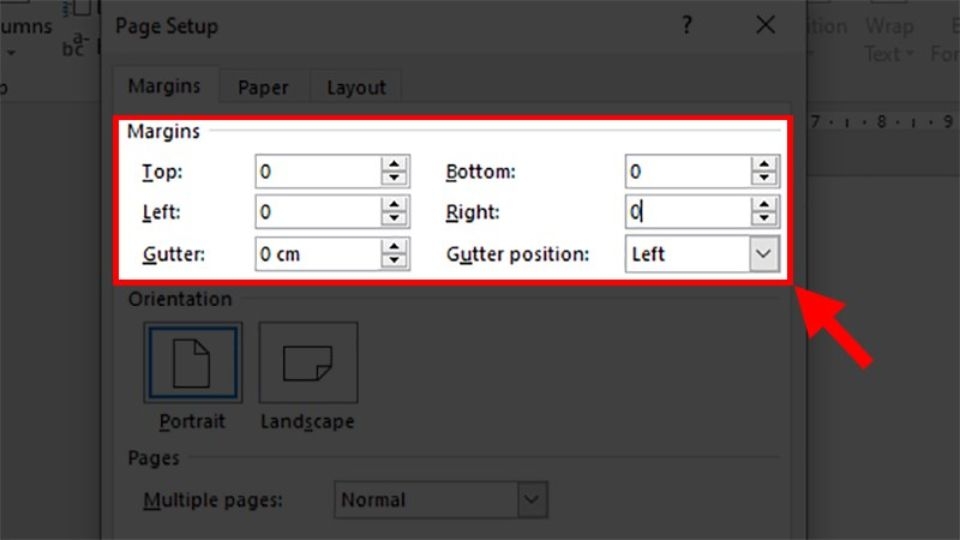The height and width of the screenshot is (540, 960).
Task: Expand the Multiple pages dropdown
Action: pyautogui.click(x=533, y=499)
